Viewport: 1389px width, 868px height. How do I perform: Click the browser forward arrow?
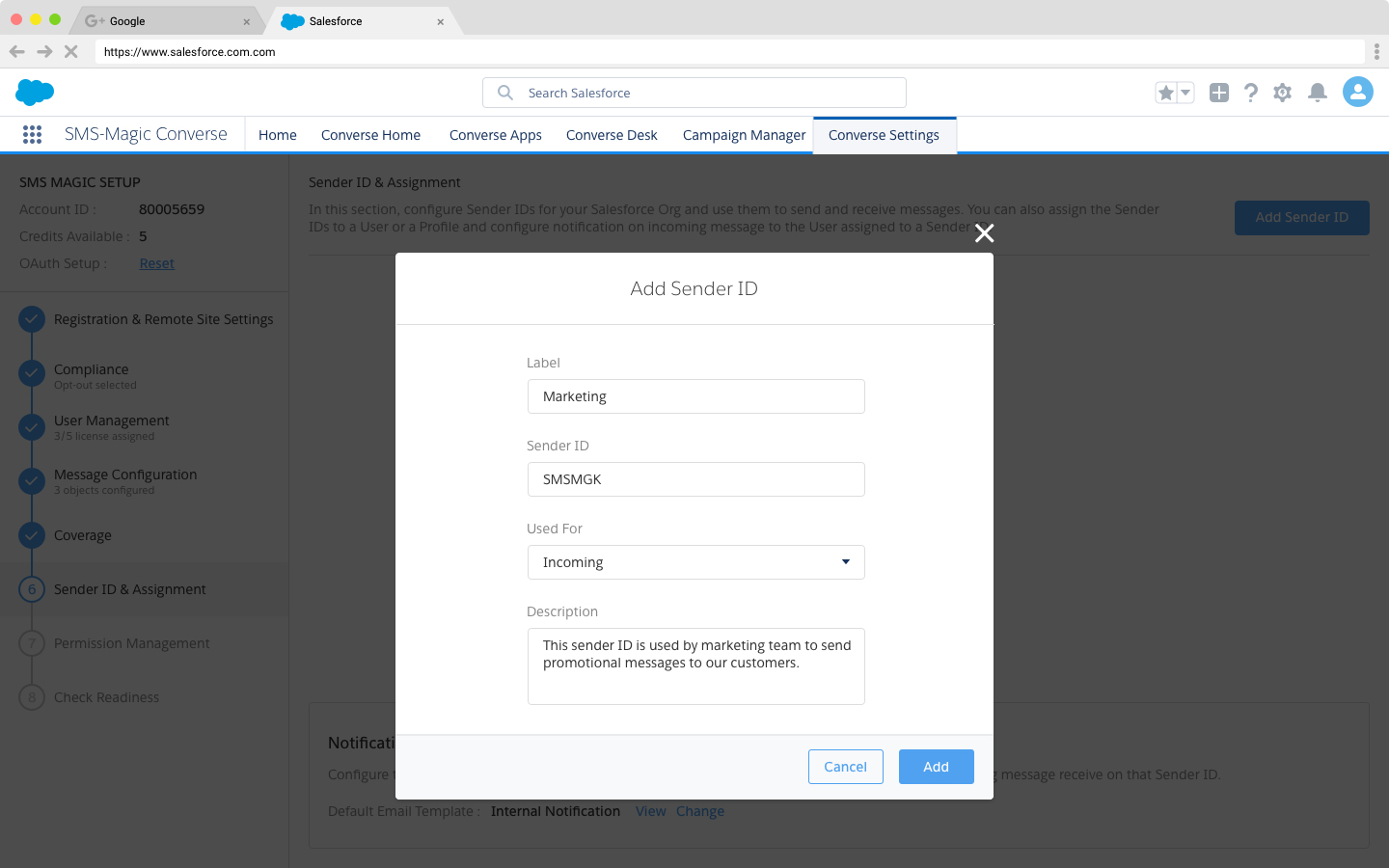tap(44, 52)
